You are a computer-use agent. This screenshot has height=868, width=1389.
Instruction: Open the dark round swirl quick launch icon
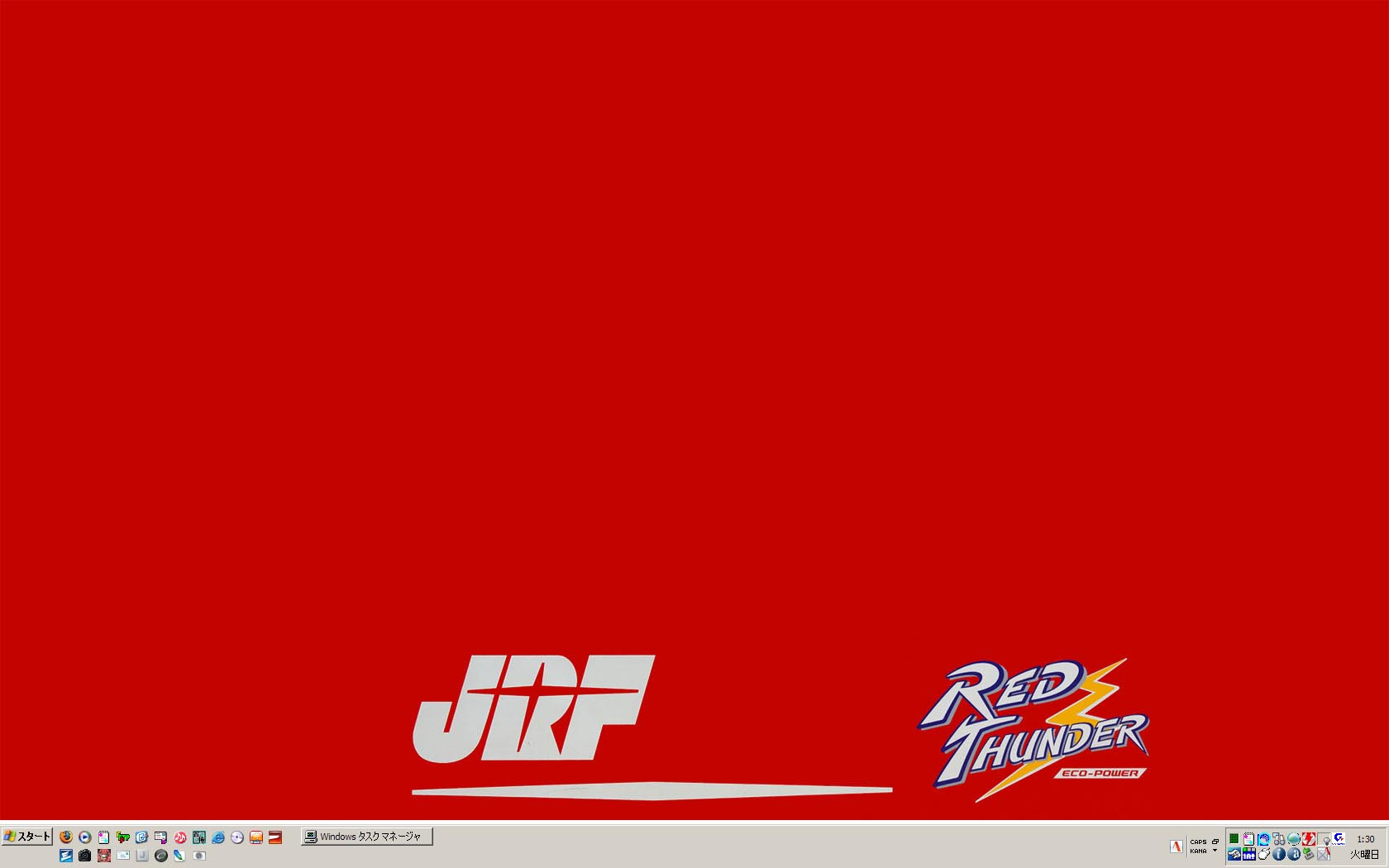[161, 856]
